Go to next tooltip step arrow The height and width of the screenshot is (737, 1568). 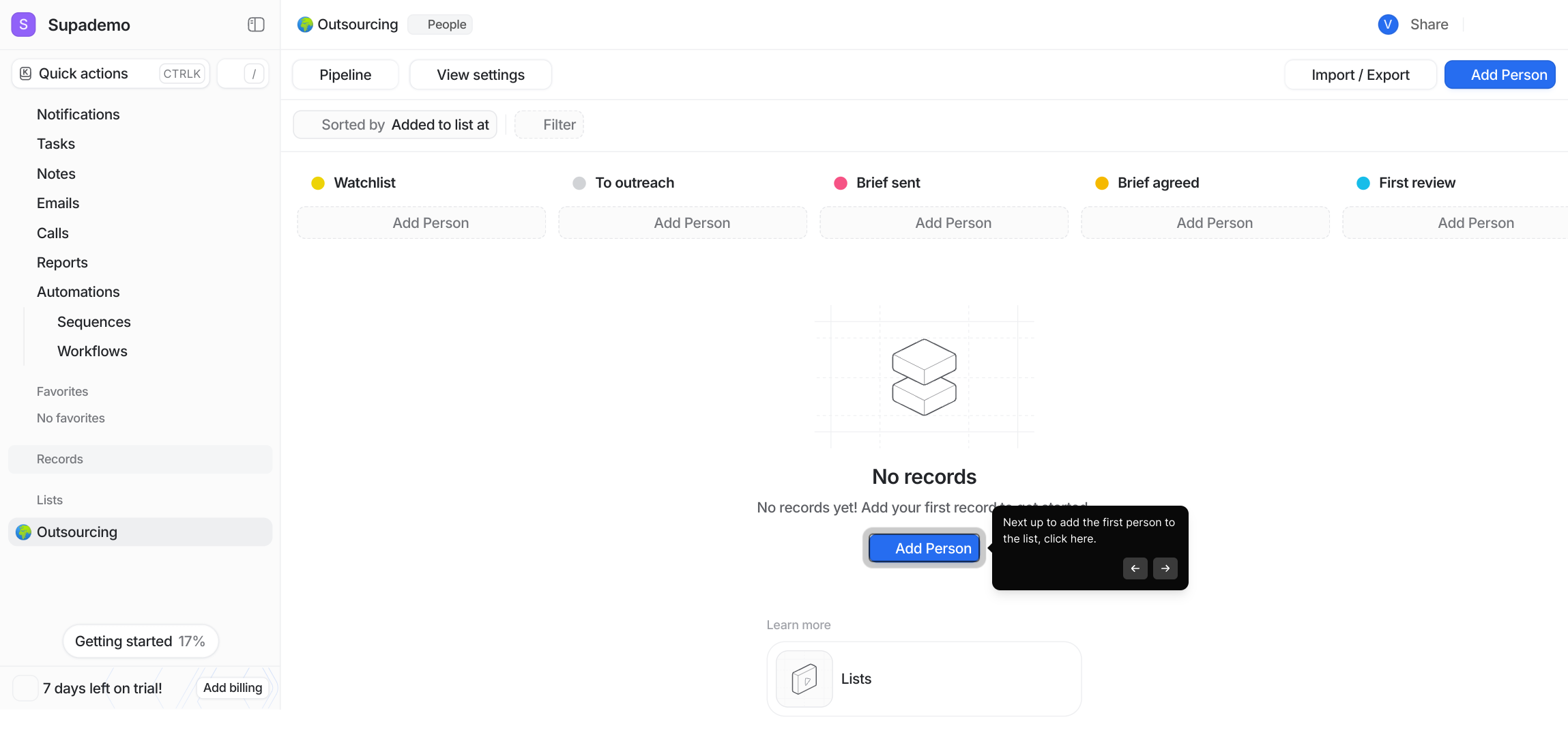click(1165, 568)
